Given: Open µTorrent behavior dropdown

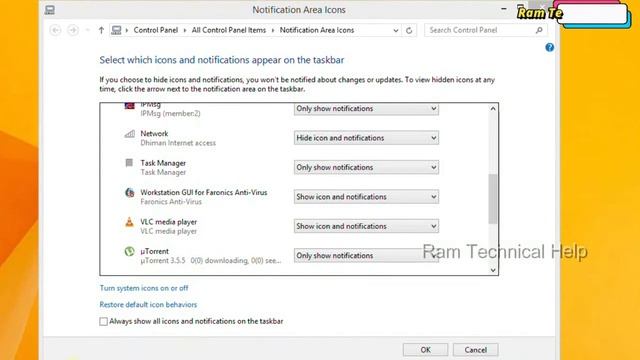Looking at the screenshot, I should point(366,256).
